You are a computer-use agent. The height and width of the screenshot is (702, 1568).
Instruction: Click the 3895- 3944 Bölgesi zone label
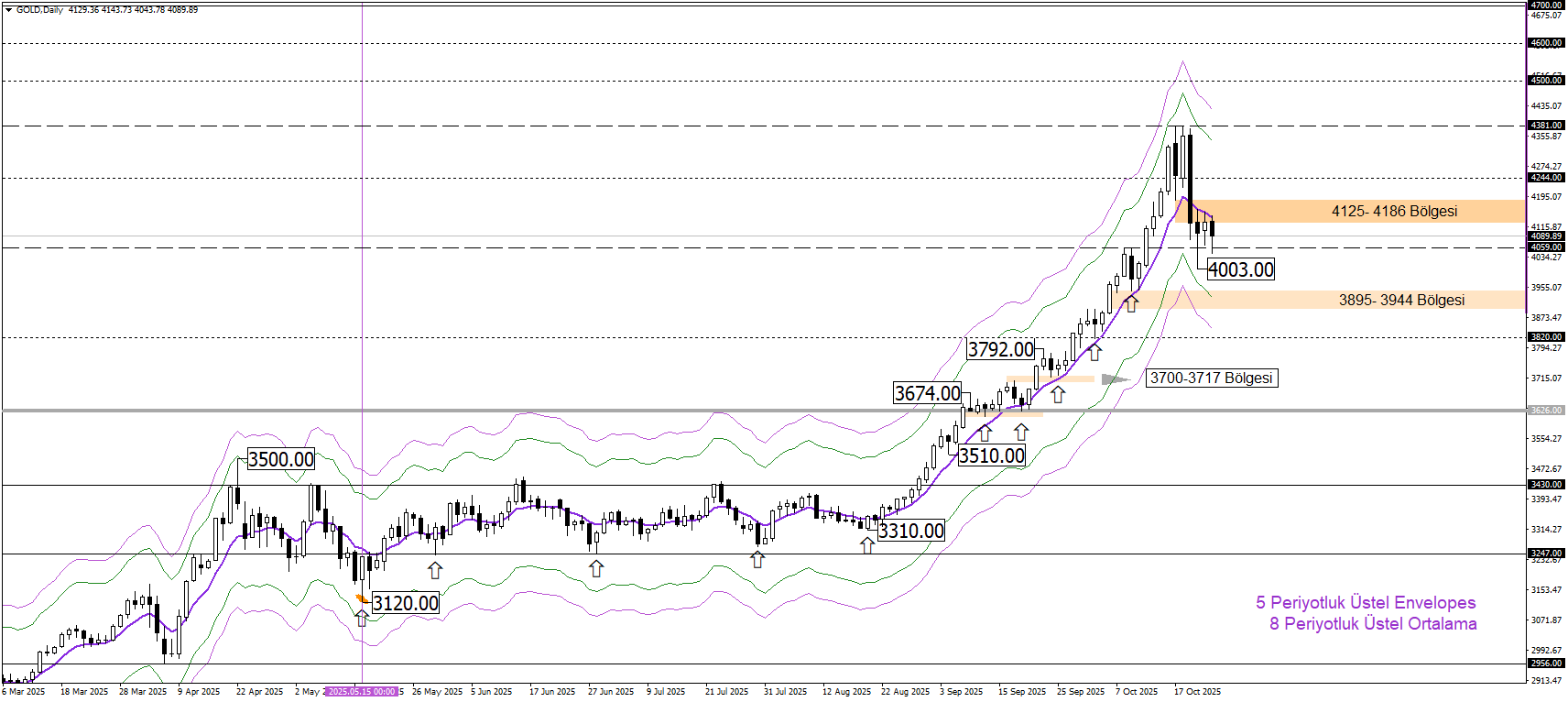pyautogui.click(x=1401, y=300)
